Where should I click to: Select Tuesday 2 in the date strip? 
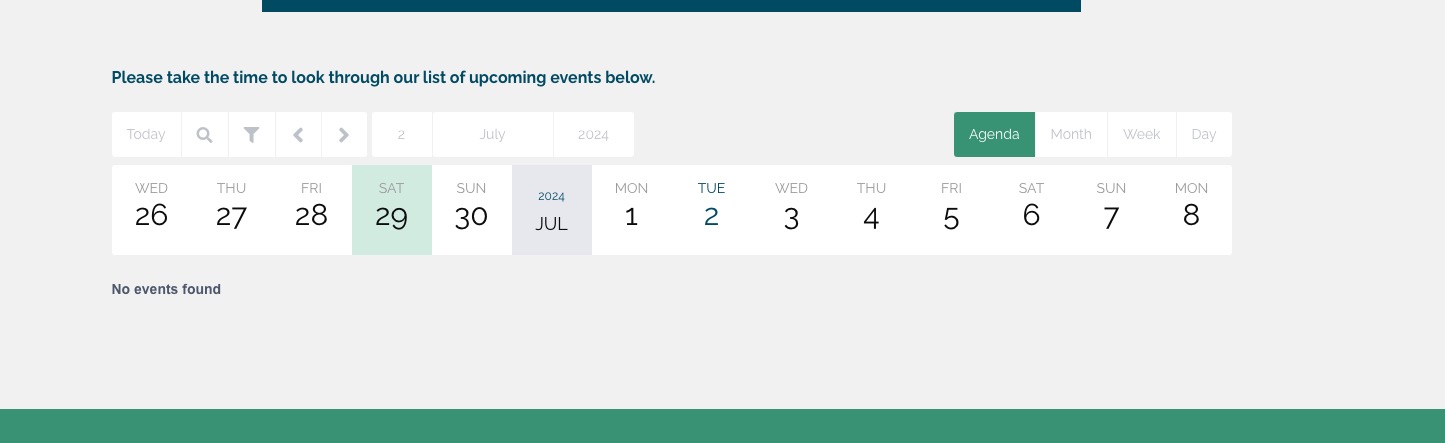(x=712, y=210)
